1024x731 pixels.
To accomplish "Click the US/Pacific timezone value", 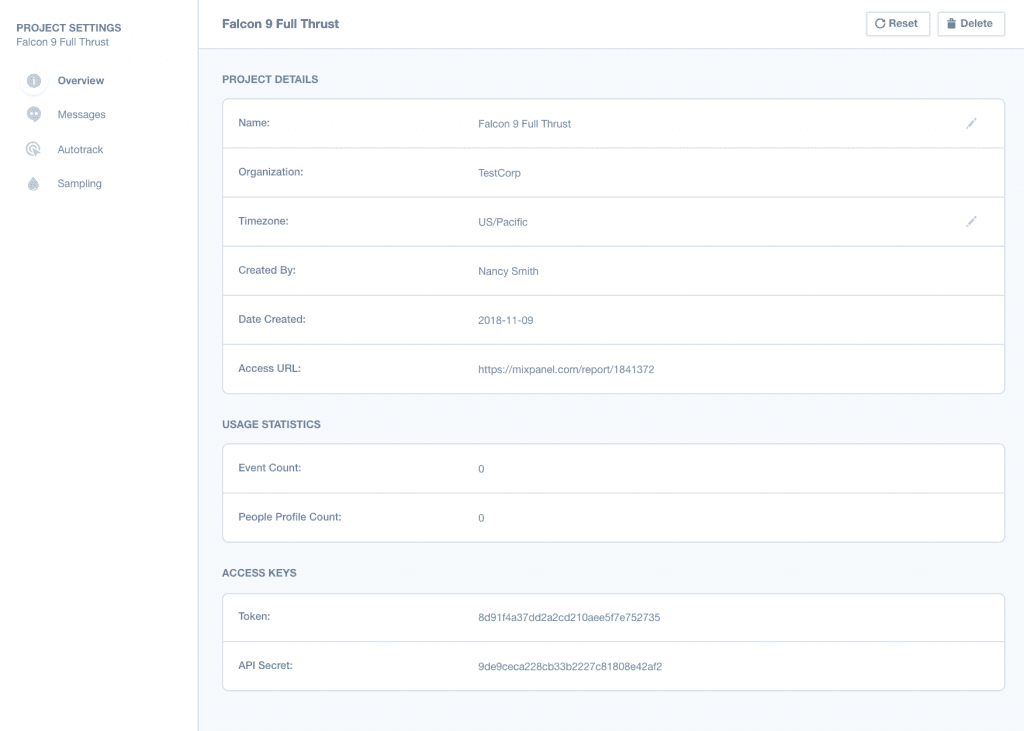I will 503,222.
